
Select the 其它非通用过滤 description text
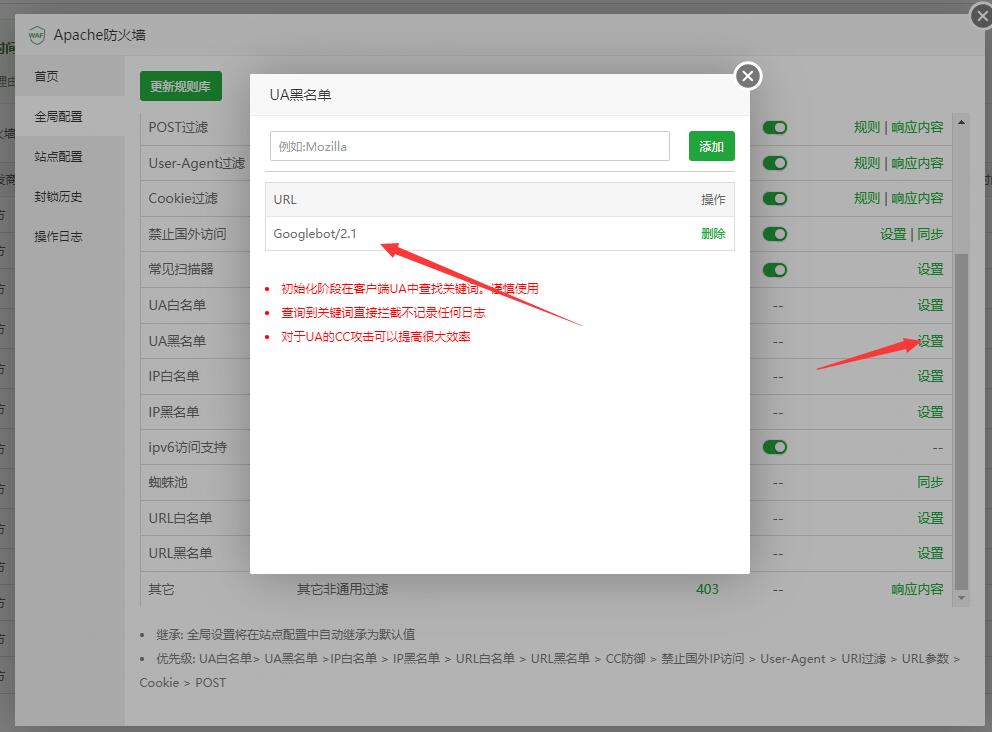(x=342, y=589)
